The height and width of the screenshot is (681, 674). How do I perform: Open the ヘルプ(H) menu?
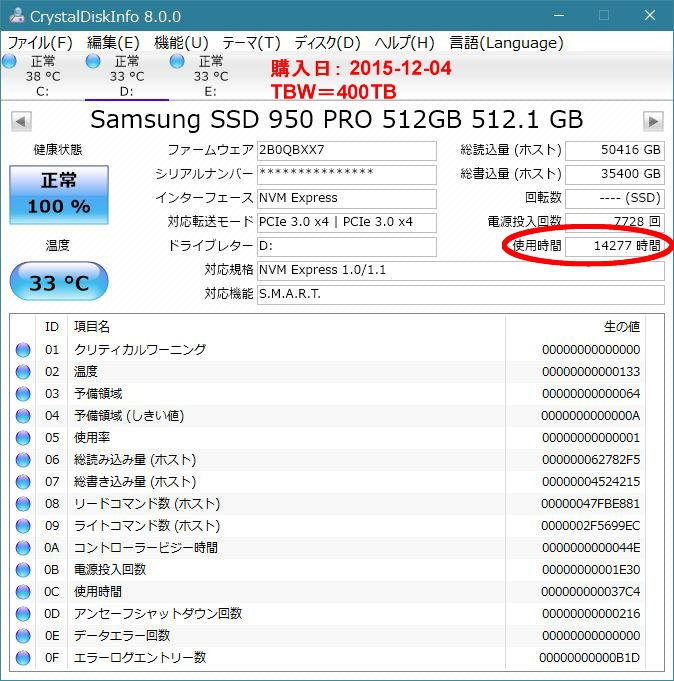coord(404,43)
